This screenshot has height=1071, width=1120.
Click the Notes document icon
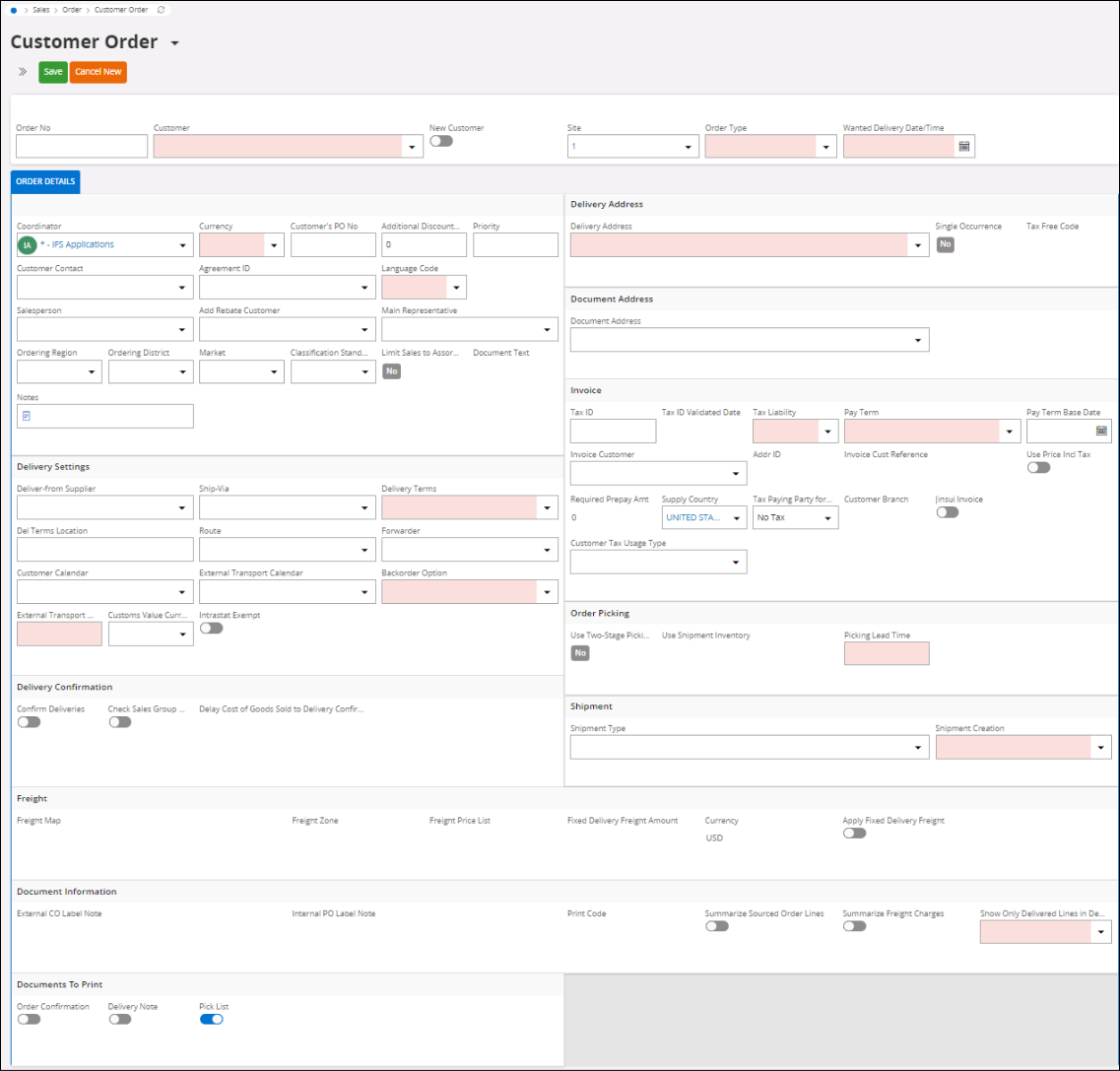[27, 417]
